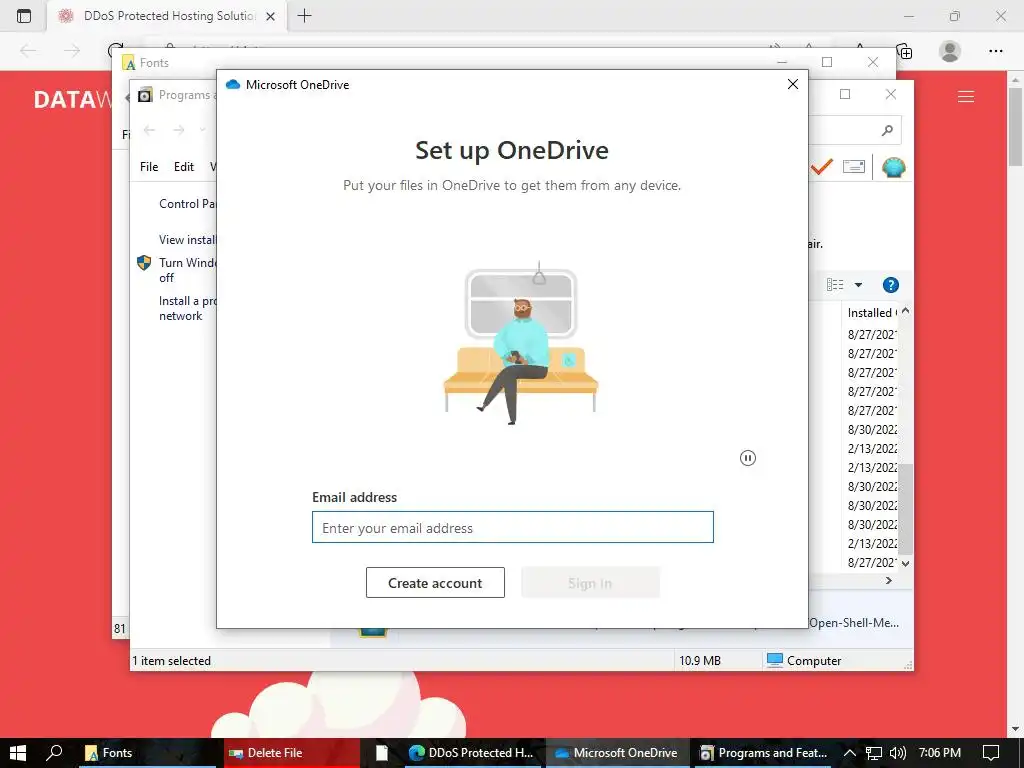
Task: Switch to Fonts taskbar button
Action: click(148, 753)
